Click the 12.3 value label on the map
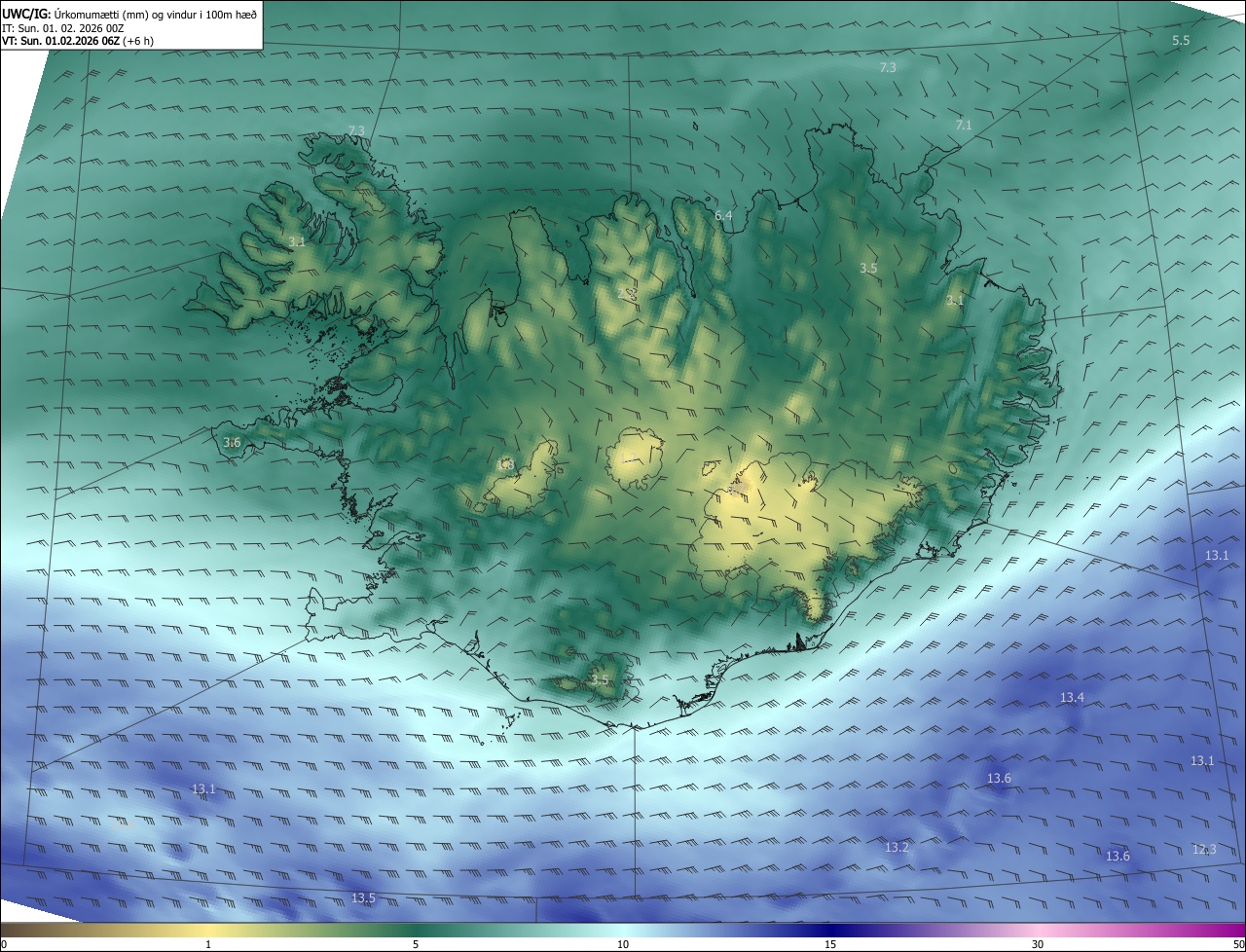This screenshot has height=952, width=1246. (1204, 850)
